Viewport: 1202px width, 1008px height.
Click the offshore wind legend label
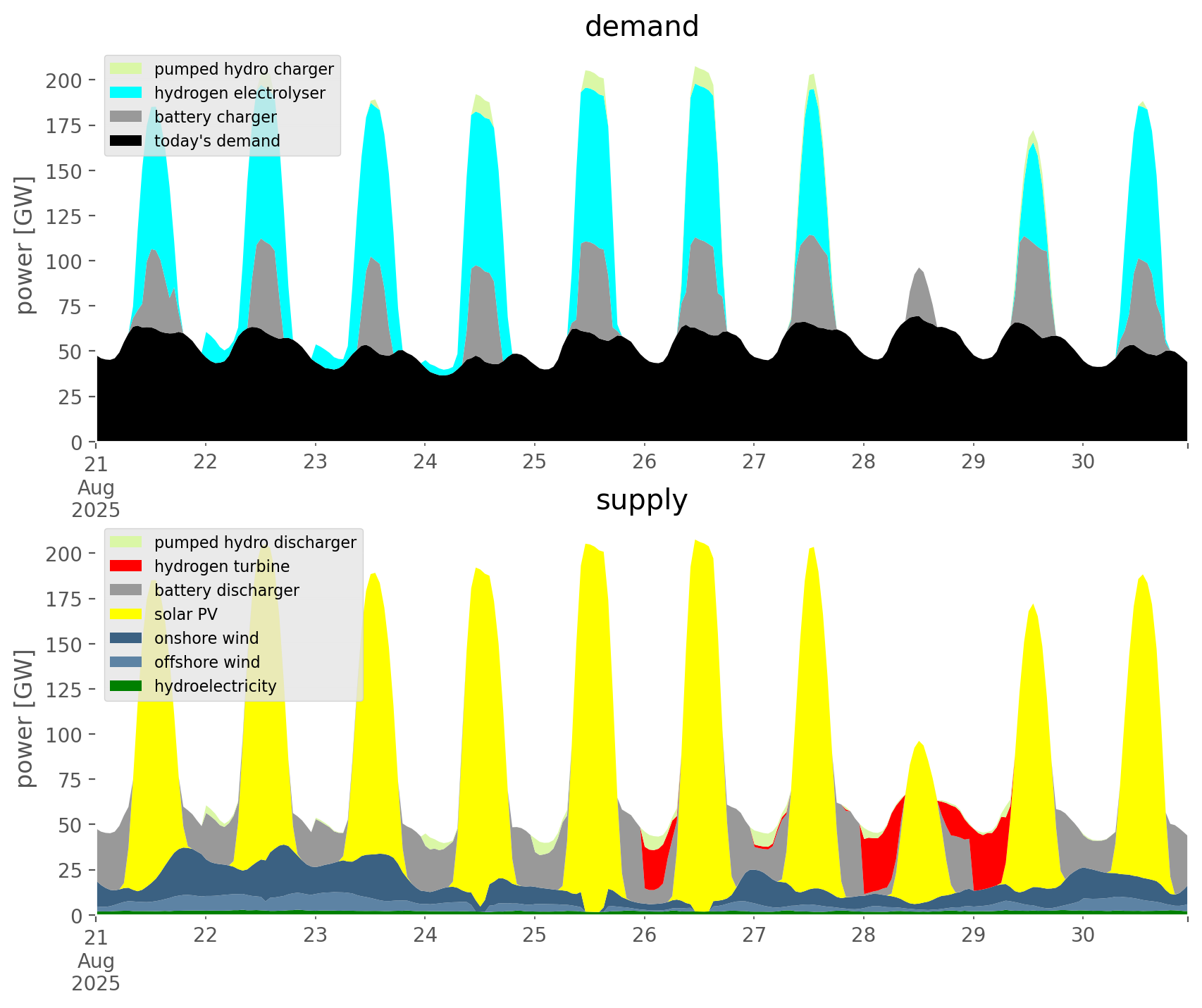207,662
